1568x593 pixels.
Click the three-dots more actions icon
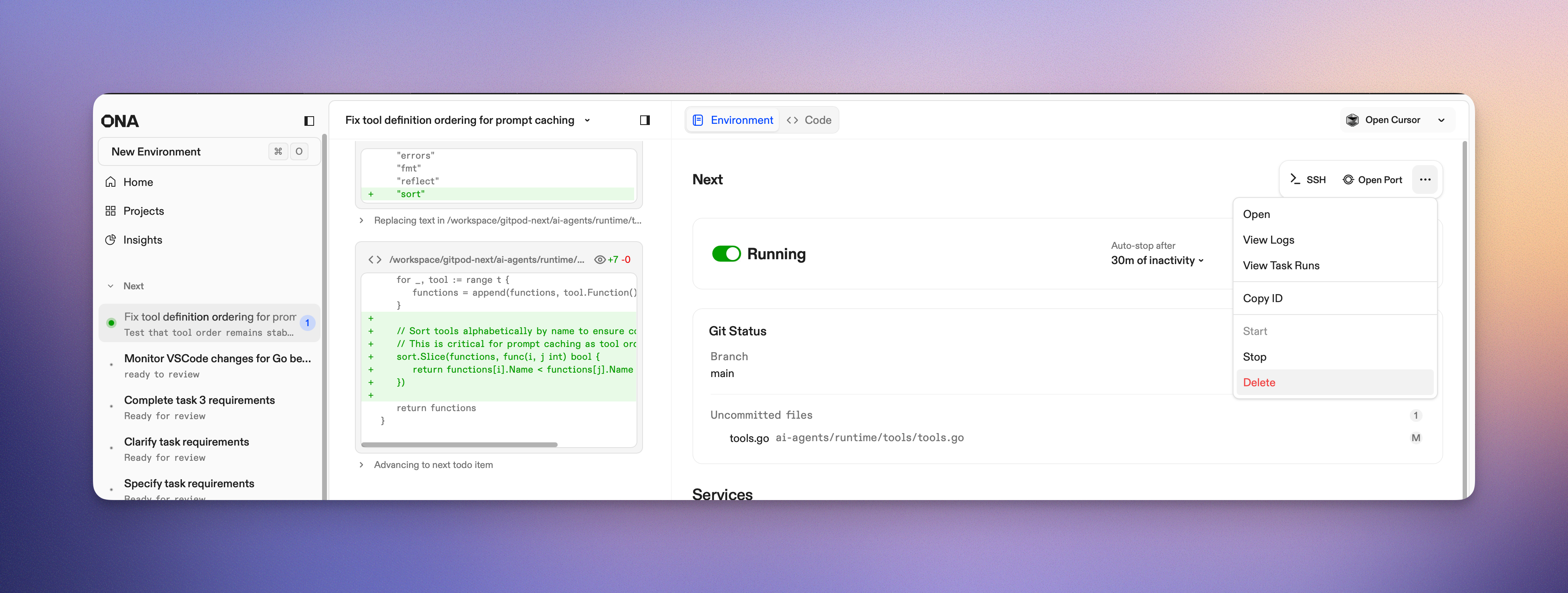click(1424, 180)
